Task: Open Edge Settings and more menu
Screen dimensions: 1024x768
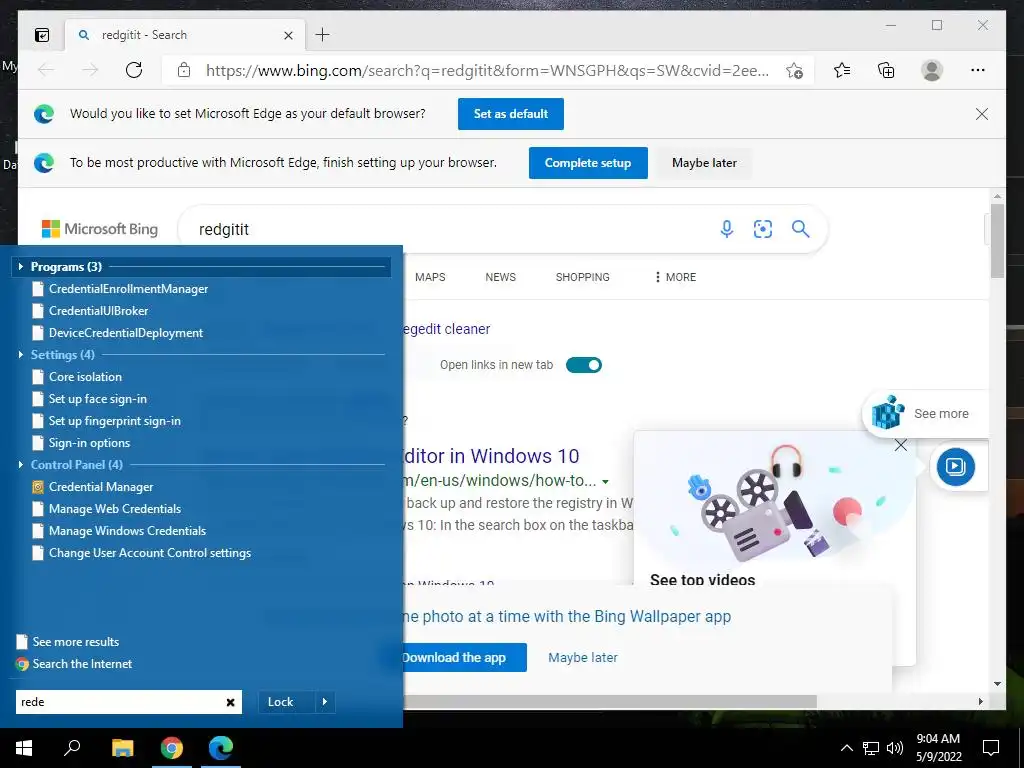Action: [978, 70]
